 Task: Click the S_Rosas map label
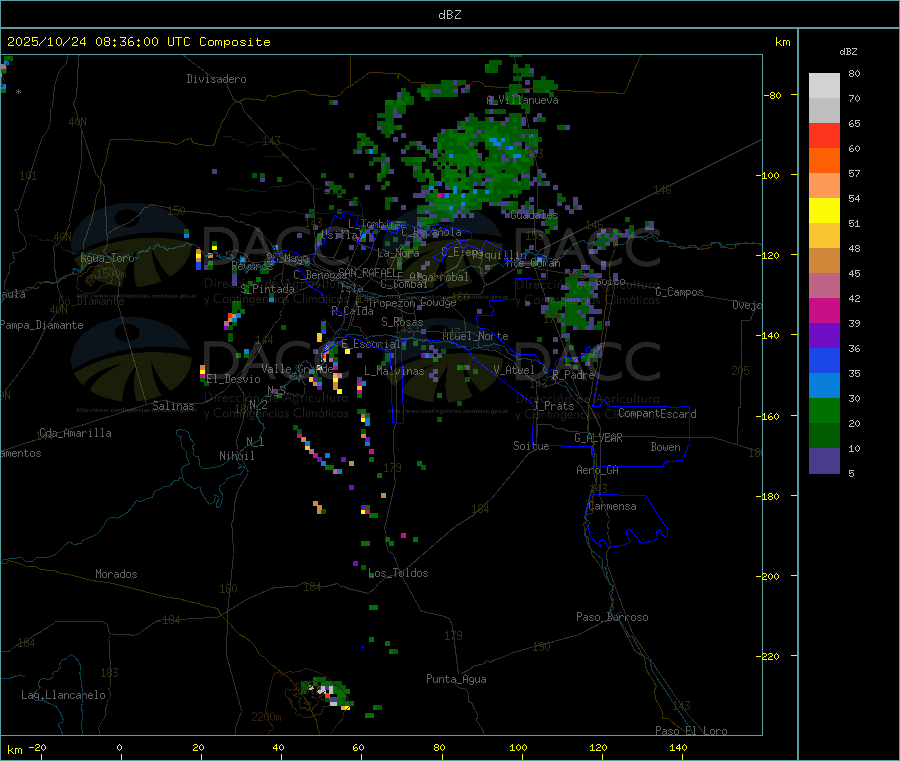(402, 323)
